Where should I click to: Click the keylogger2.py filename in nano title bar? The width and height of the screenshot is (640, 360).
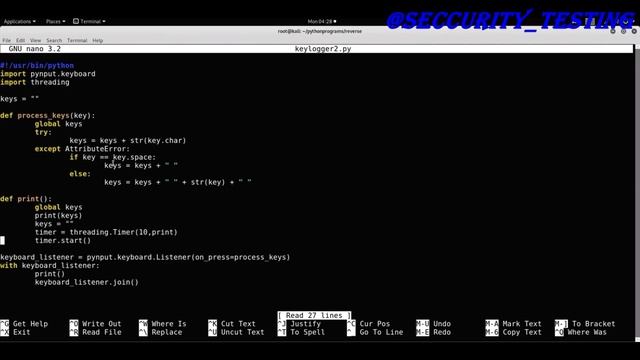pyautogui.click(x=323, y=49)
